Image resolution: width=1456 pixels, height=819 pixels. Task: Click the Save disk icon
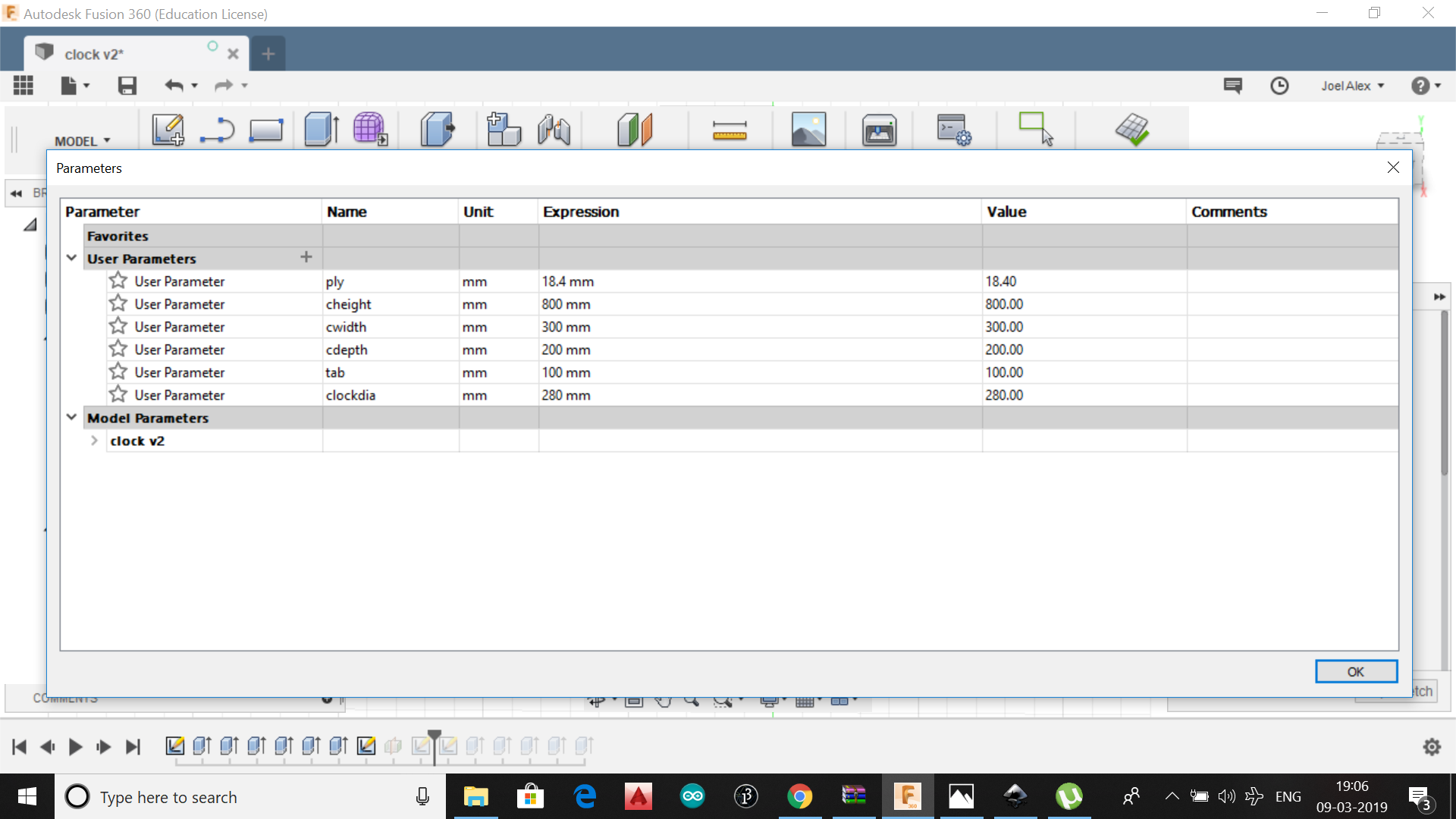click(127, 86)
